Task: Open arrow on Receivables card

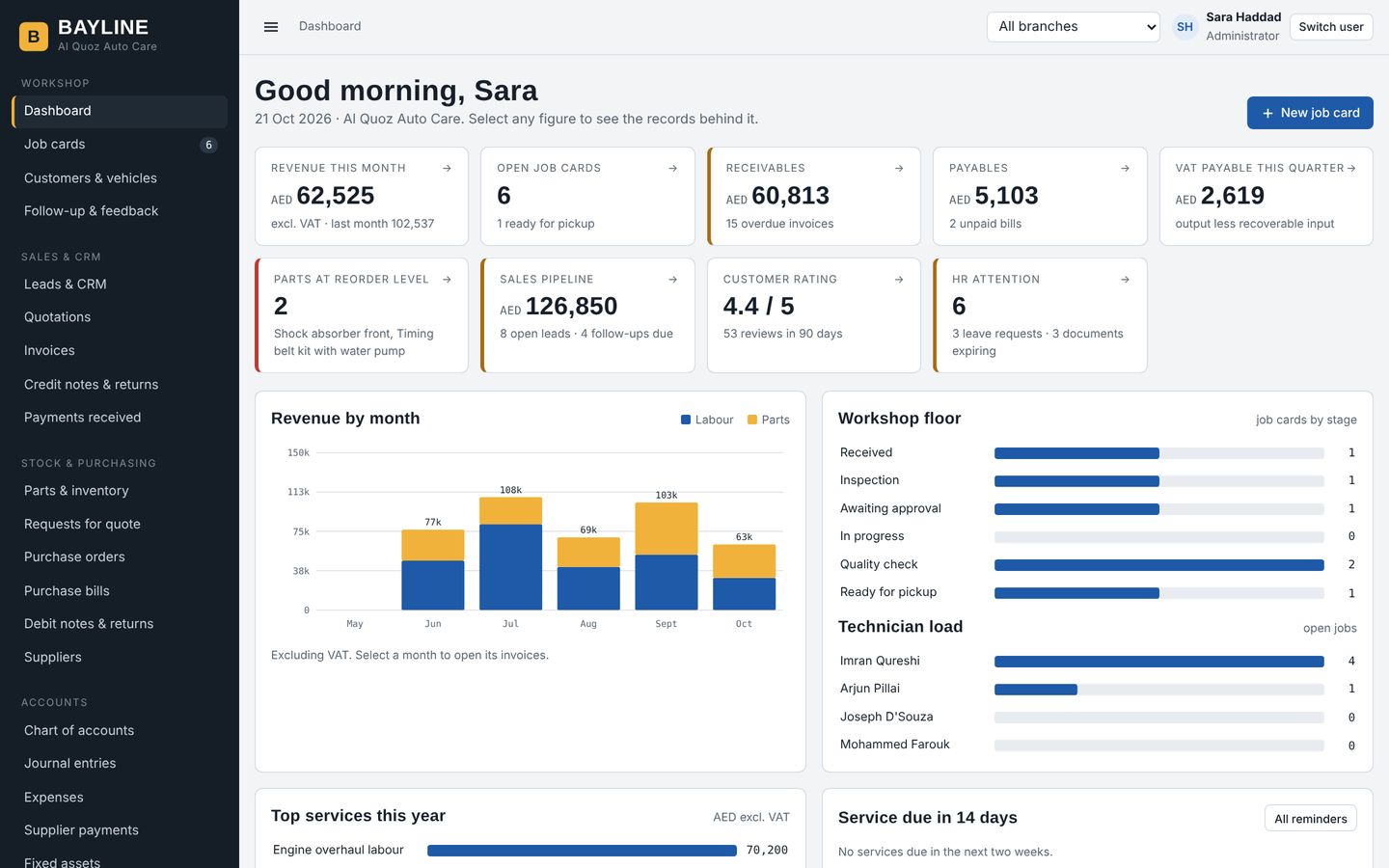Action: point(899,168)
